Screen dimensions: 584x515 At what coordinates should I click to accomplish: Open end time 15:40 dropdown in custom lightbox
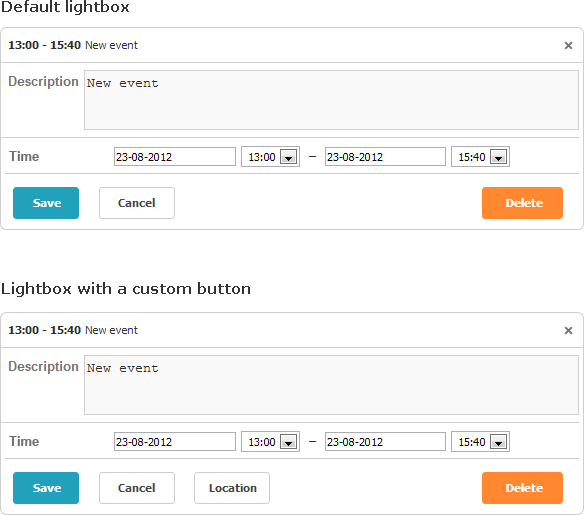[480, 442]
